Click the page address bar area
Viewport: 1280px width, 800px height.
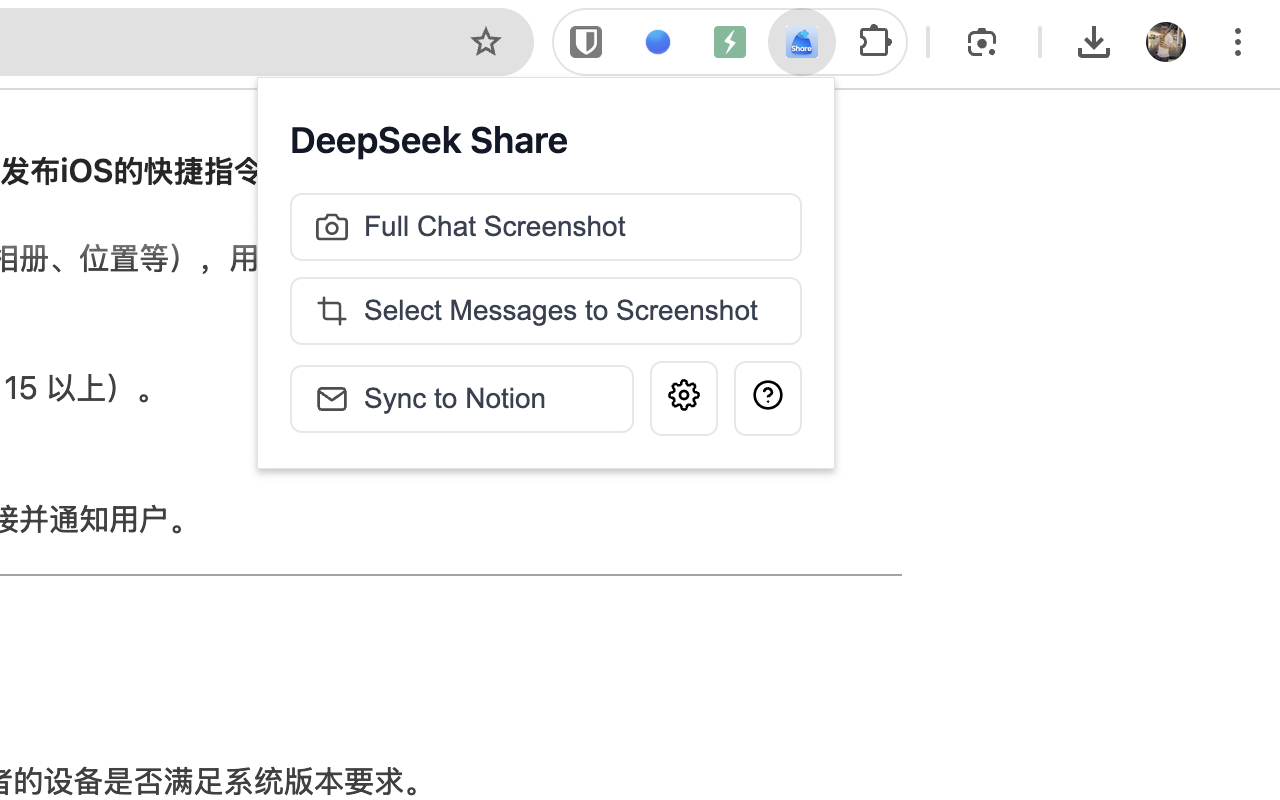tap(200, 40)
